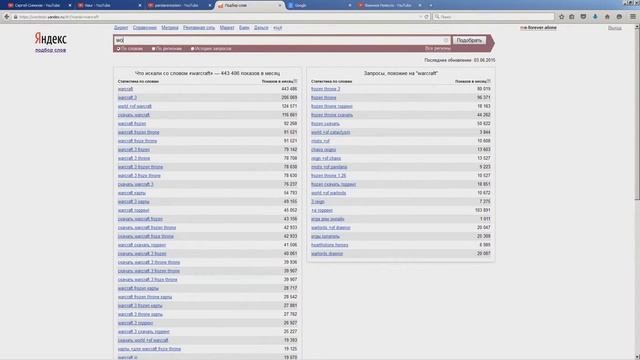Open the Директ link in the top menu
Viewport: 640px width, 360px height.
121,28
